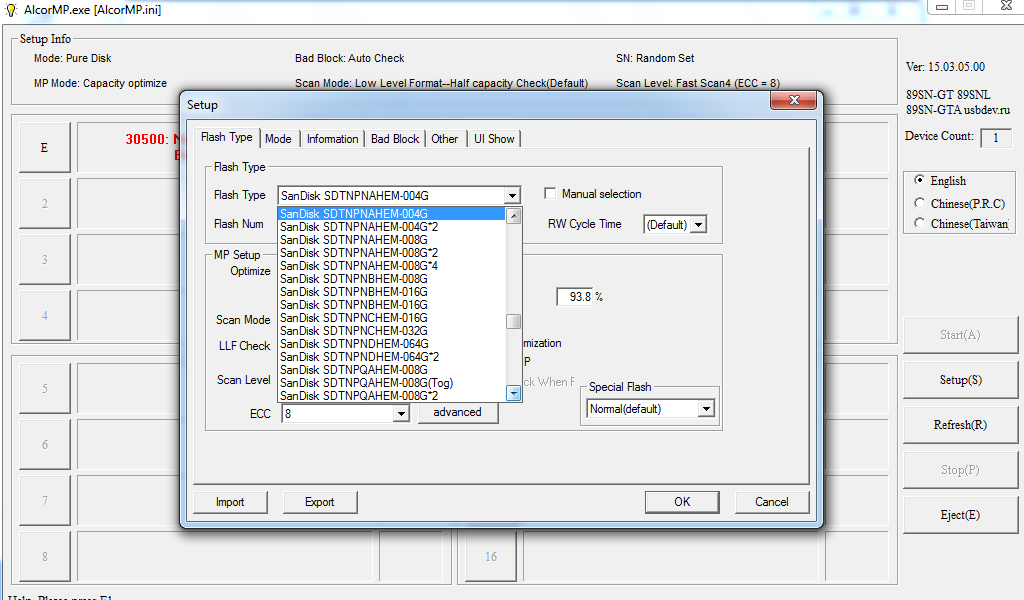Click the scroll down arrow of flash list
The height and width of the screenshot is (600, 1024).
(x=514, y=393)
